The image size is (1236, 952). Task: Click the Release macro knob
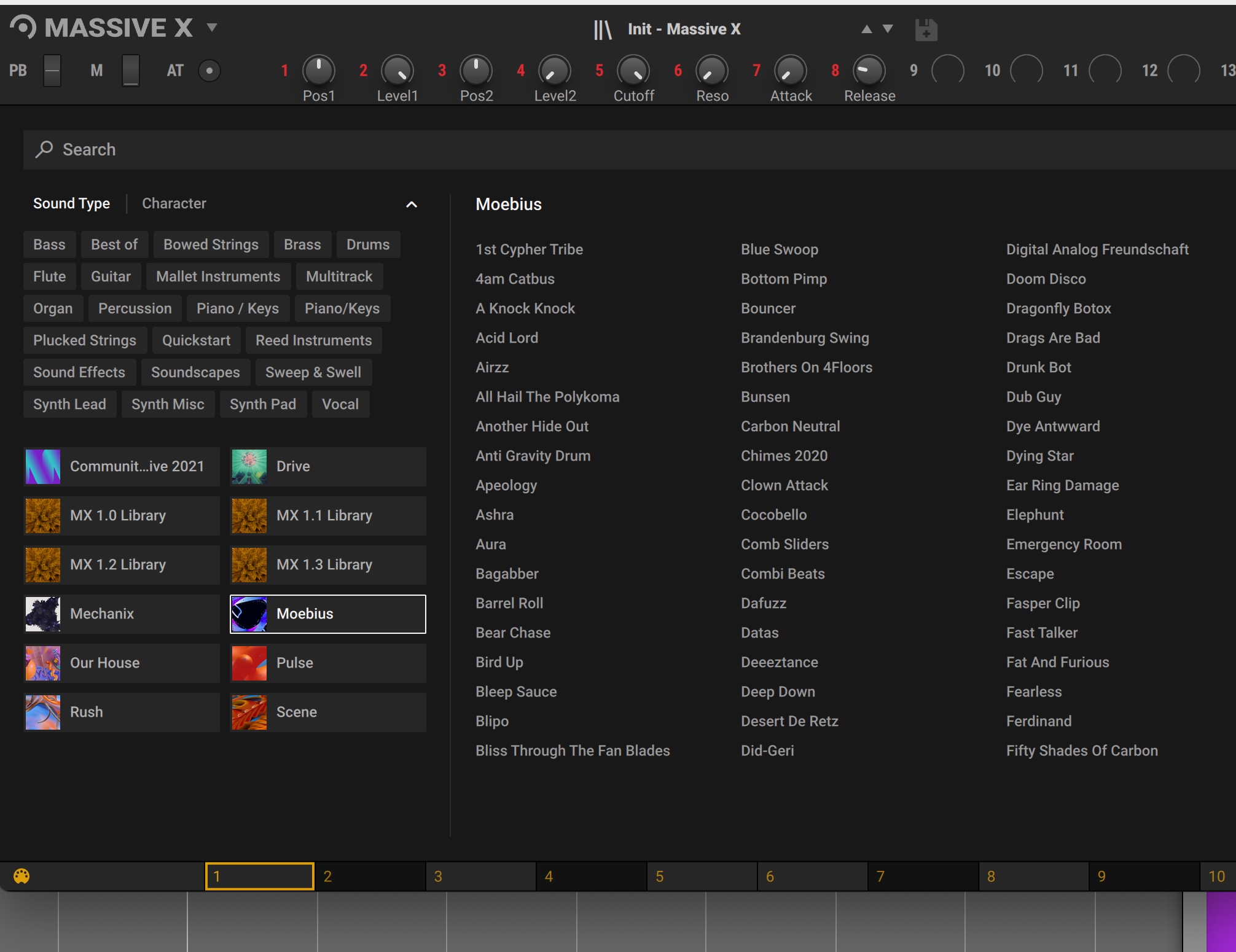click(x=869, y=71)
